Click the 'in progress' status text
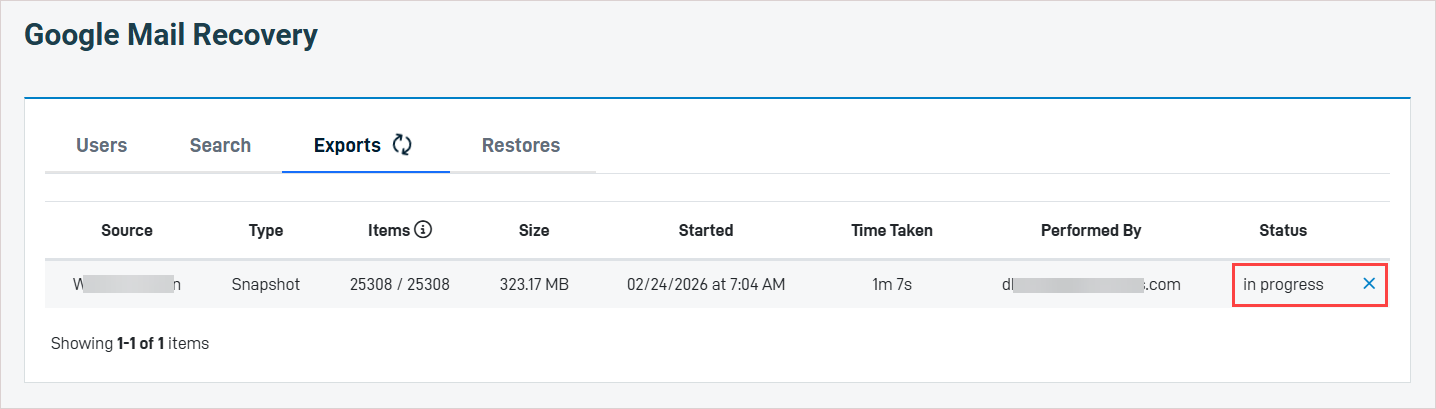Viewport: 1436px width, 409px height. (1283, 285)
